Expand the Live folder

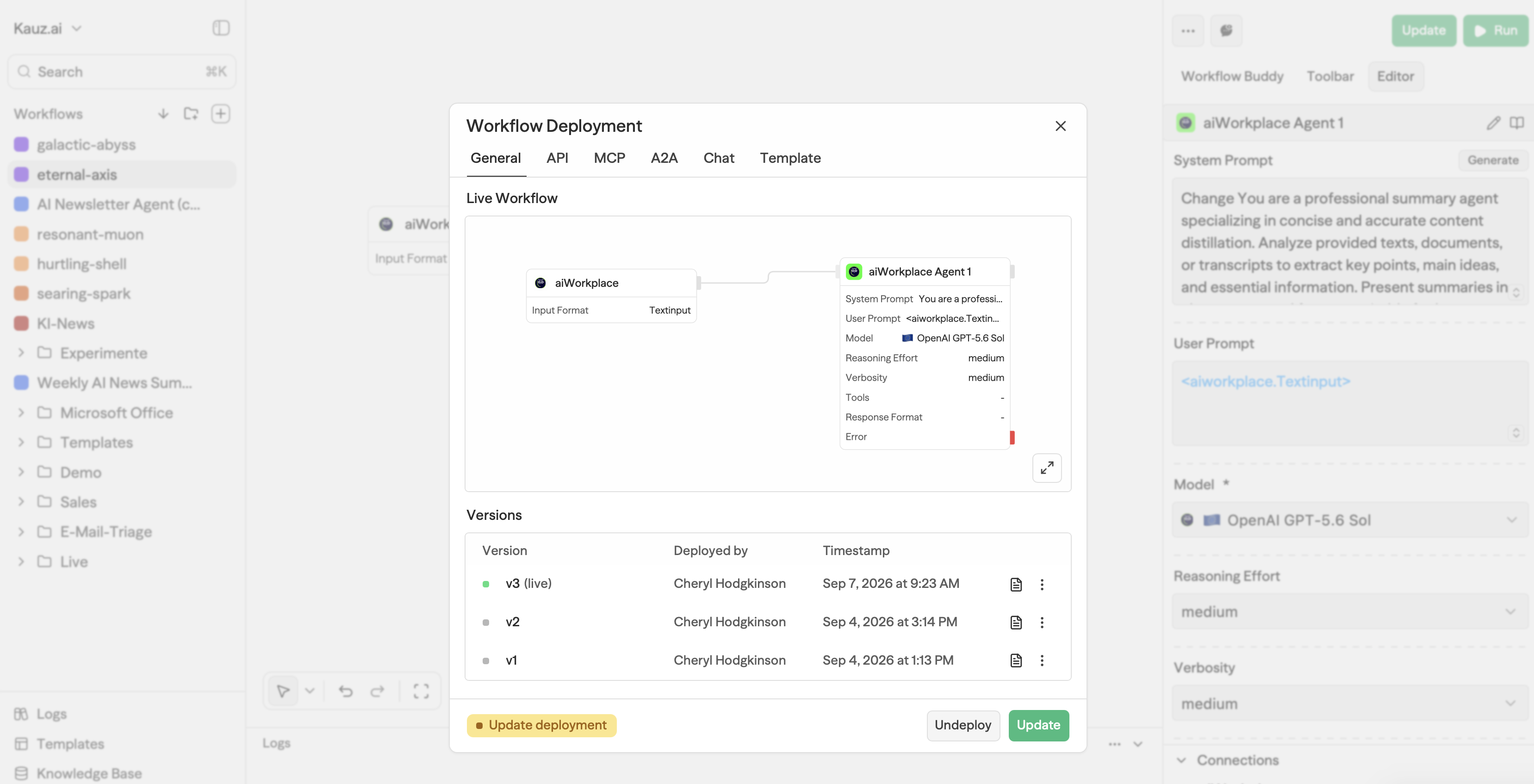pyautogui.click(x=21, y=562)
